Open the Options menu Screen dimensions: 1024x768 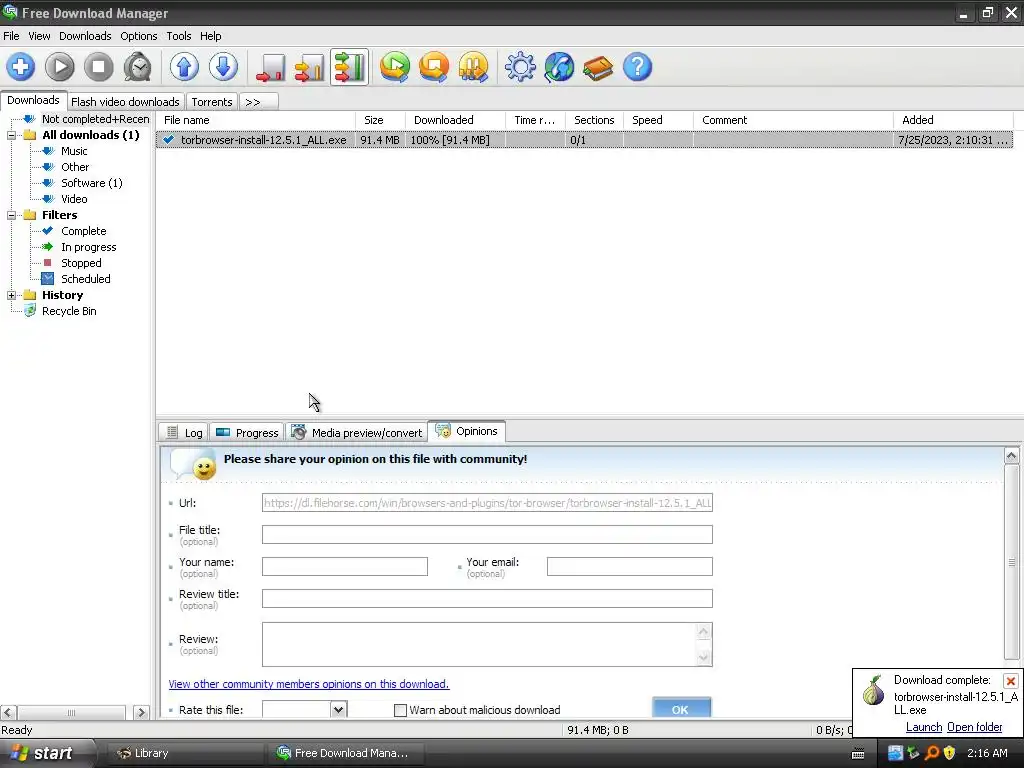coord(138,36)
